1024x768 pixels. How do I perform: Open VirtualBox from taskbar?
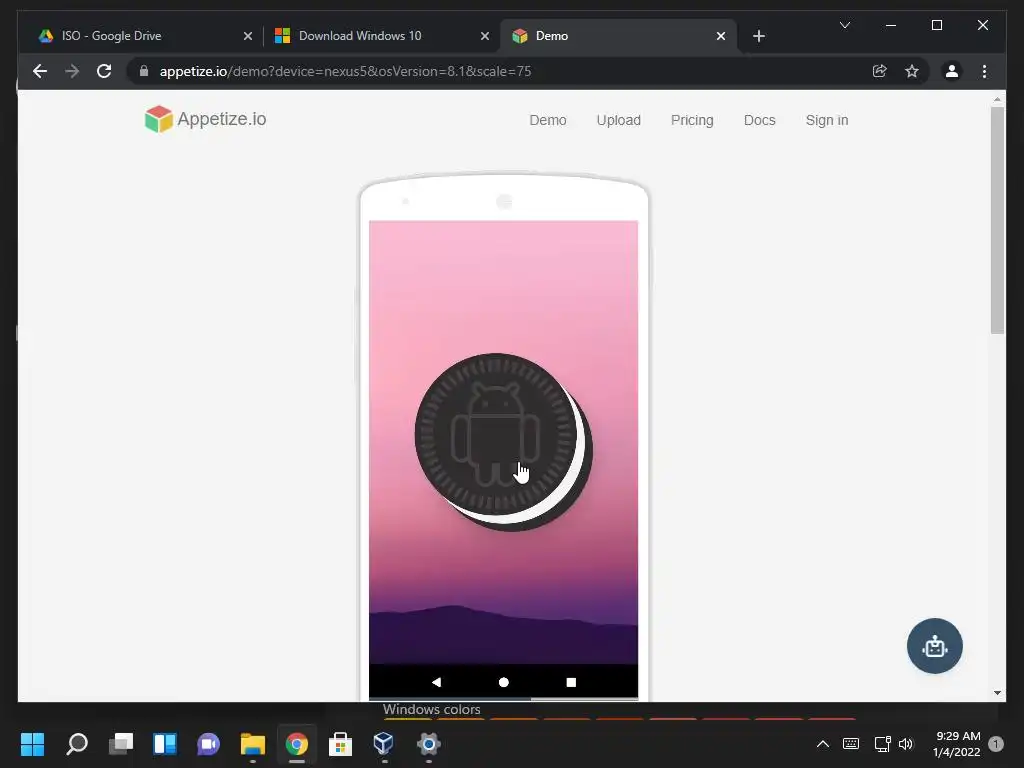[384, 744]
